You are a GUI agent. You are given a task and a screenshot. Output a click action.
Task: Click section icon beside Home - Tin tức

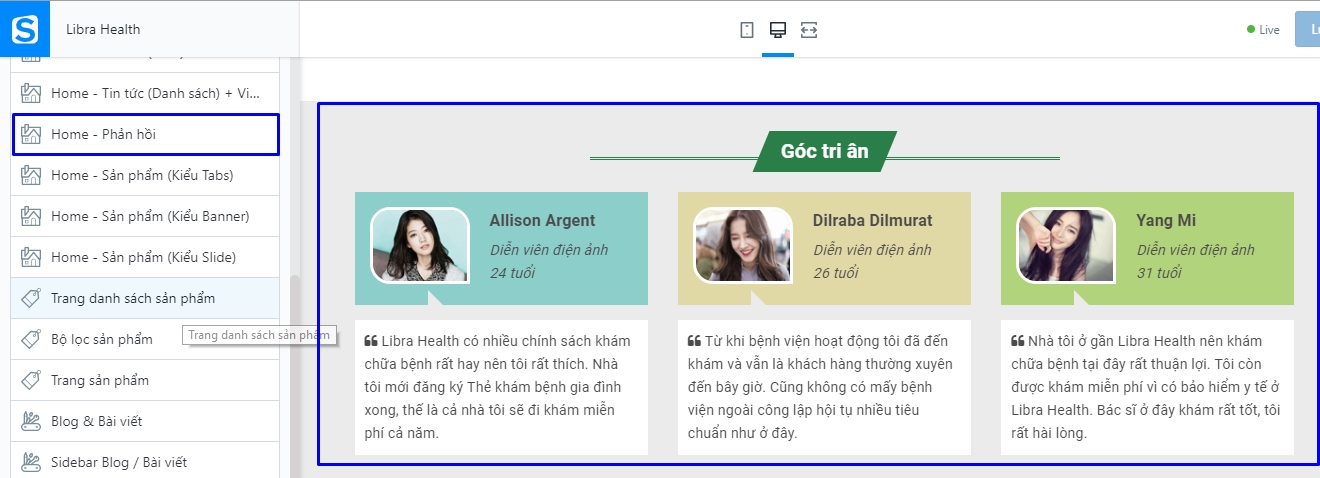coord(31,93)
